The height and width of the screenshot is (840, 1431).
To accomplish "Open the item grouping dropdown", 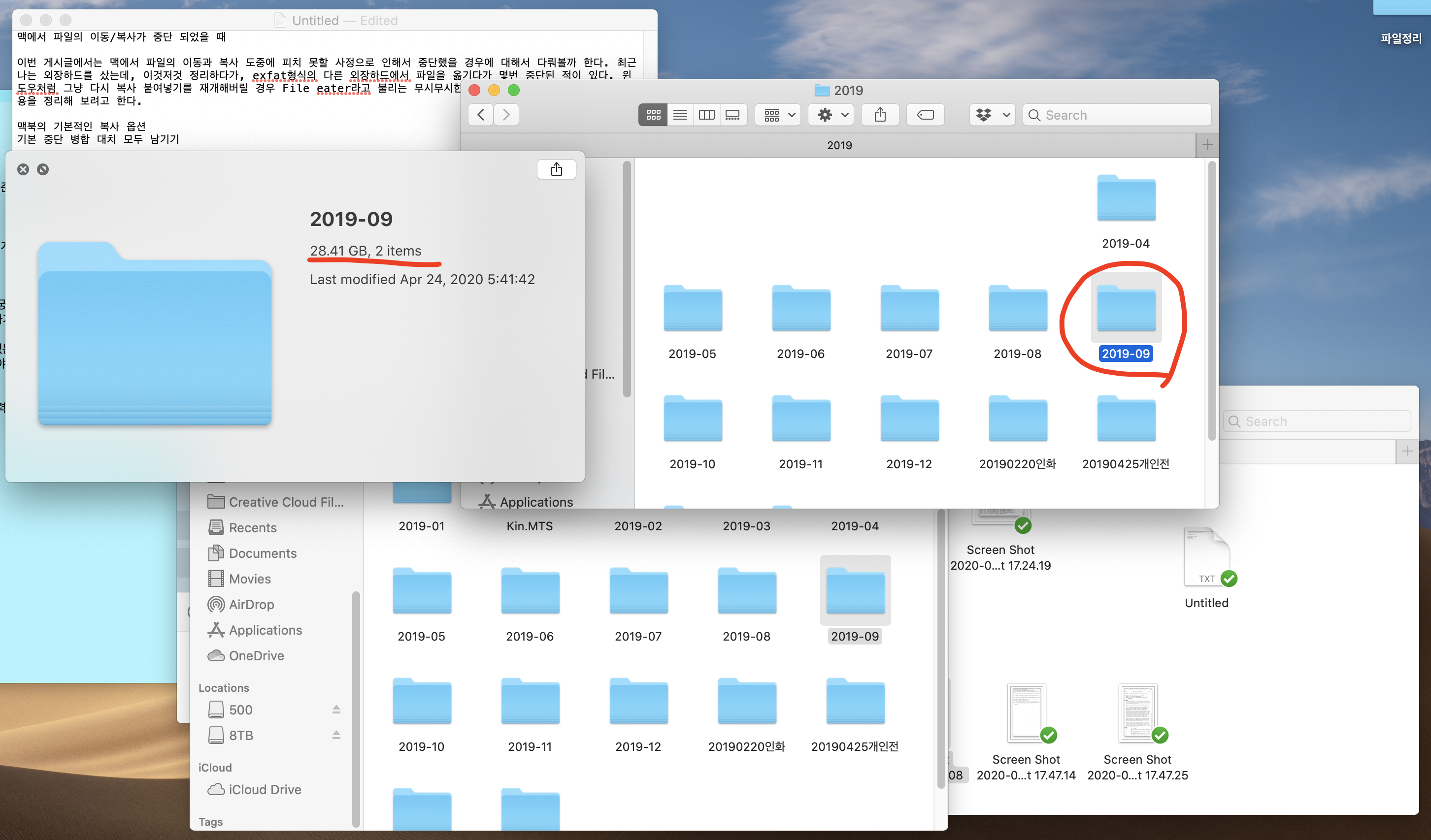I will click(x=778, y=115).
